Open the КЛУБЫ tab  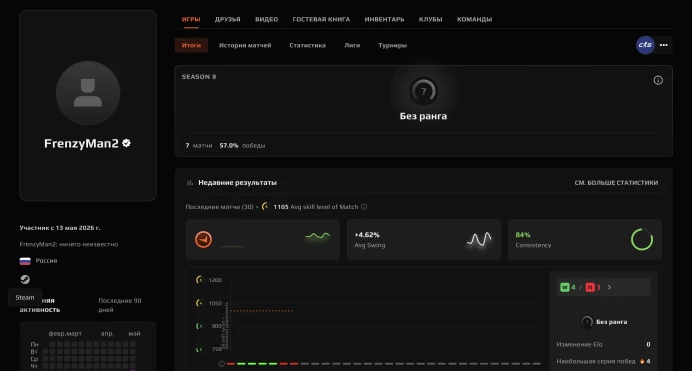click(x=430, y=19)
